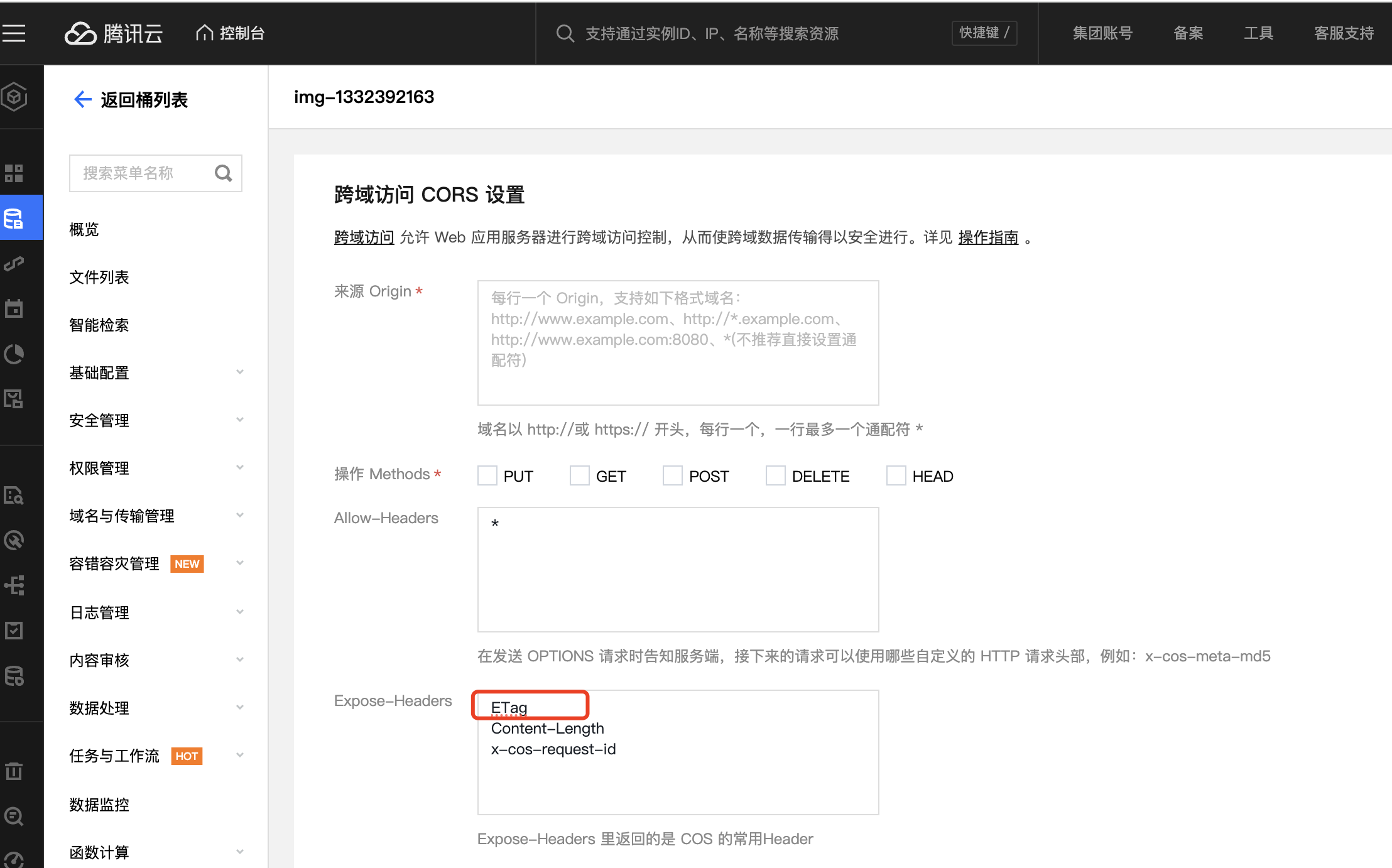Screen dimensions: 1392x868
Task: Click the 跨域访问 hyperlink
Action: tap(364, 237)
